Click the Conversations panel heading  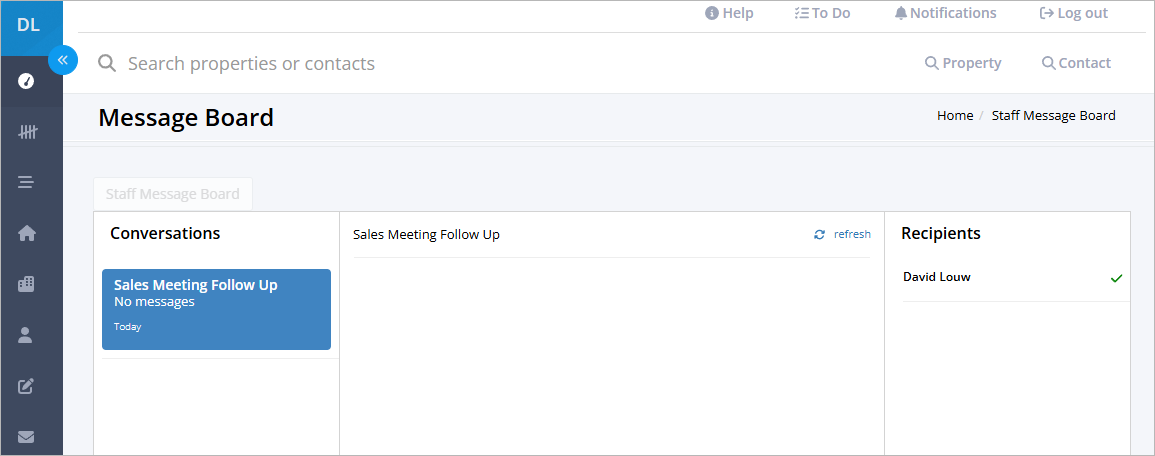[165, 234]
